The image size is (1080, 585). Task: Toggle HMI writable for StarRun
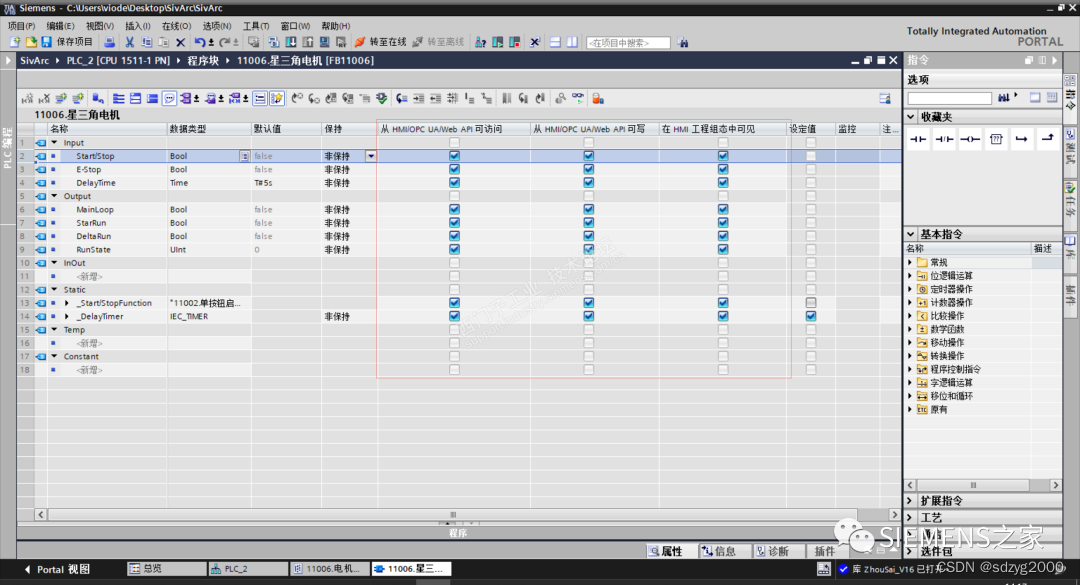point(588,223)
